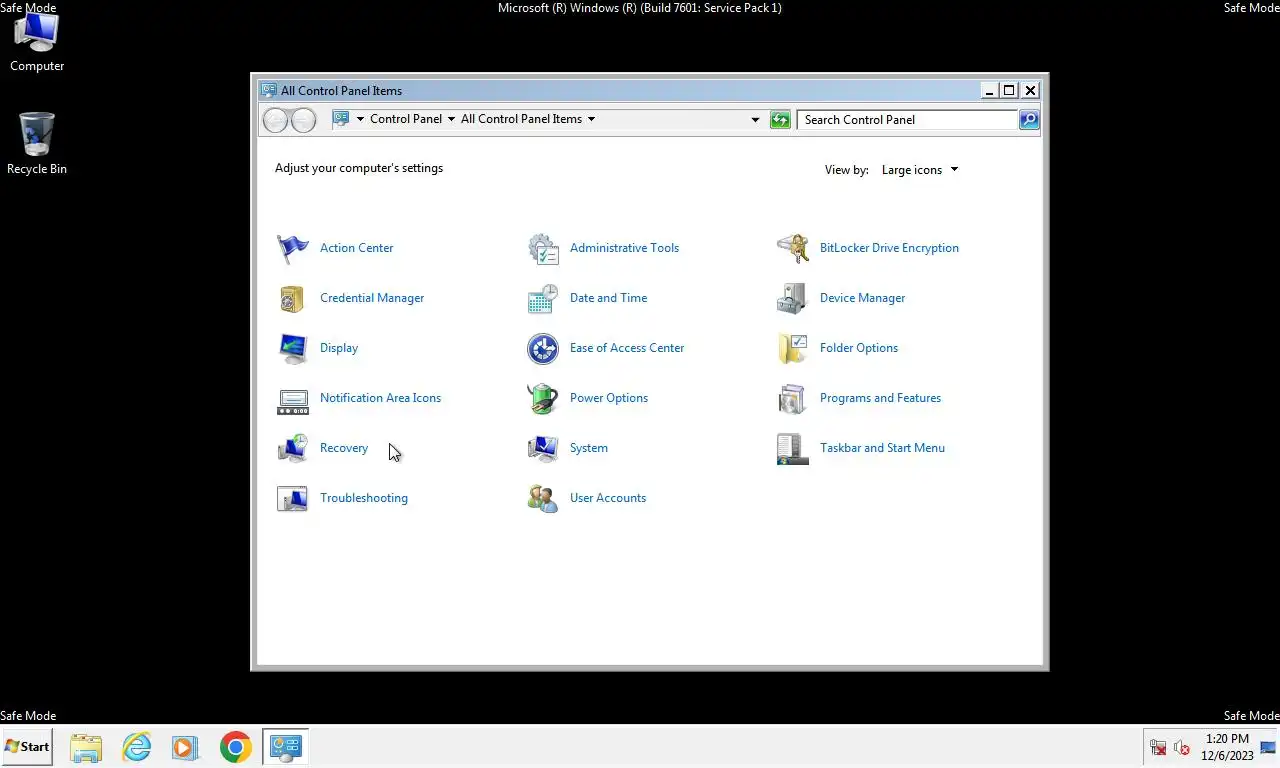Click the Device Manager link

862,298
